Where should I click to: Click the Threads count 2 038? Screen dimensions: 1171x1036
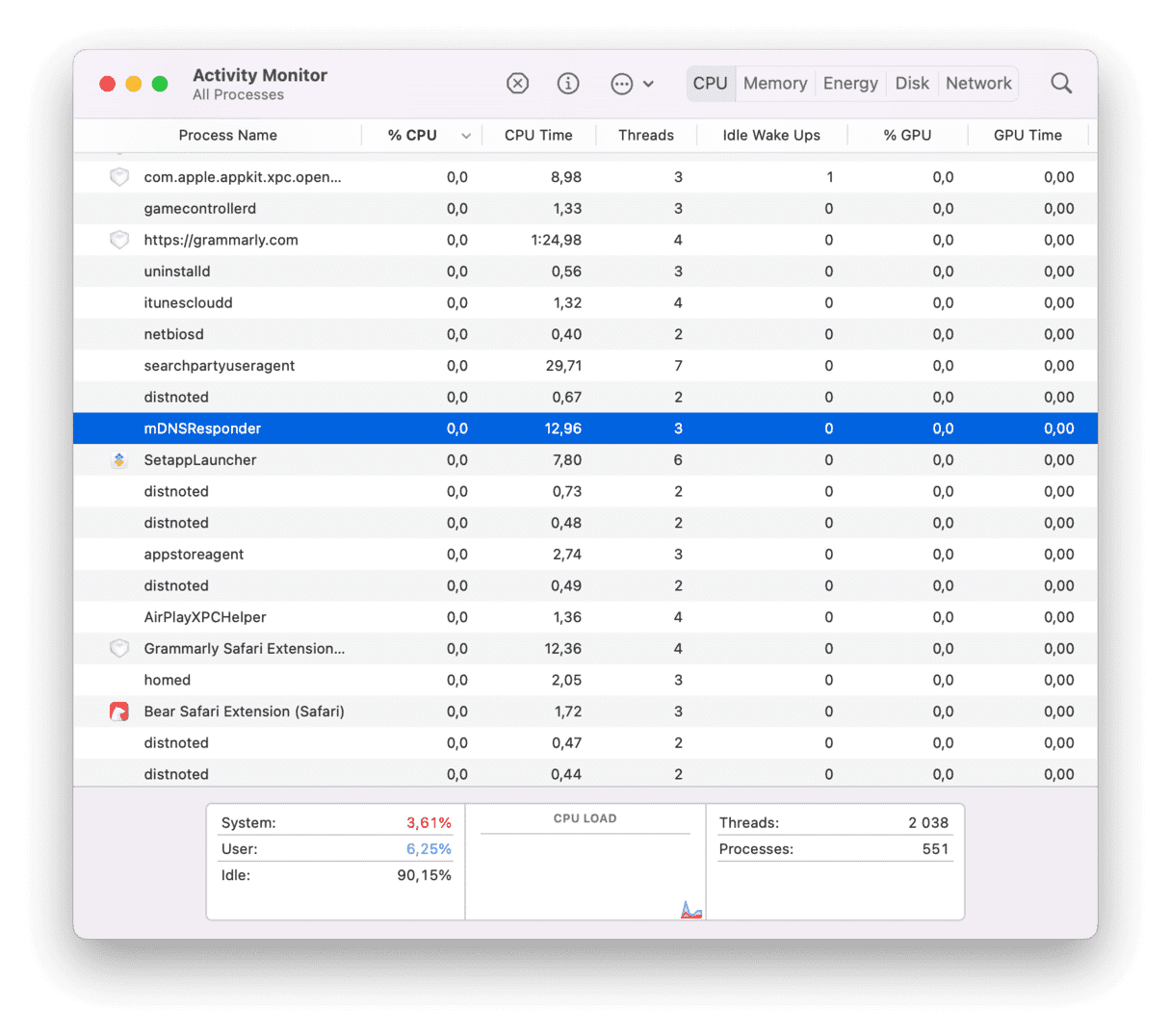coord(928,823)
